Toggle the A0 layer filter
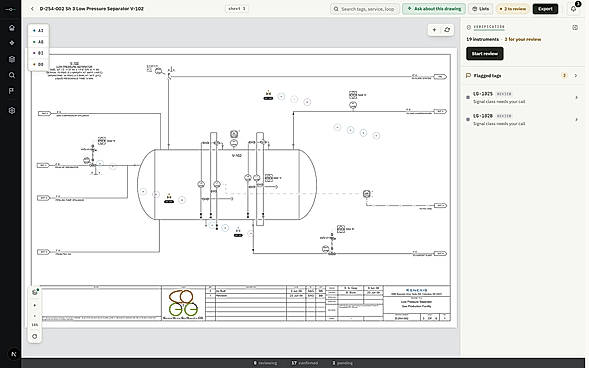Viewport: 589px width, 368px height. (38, 42)
